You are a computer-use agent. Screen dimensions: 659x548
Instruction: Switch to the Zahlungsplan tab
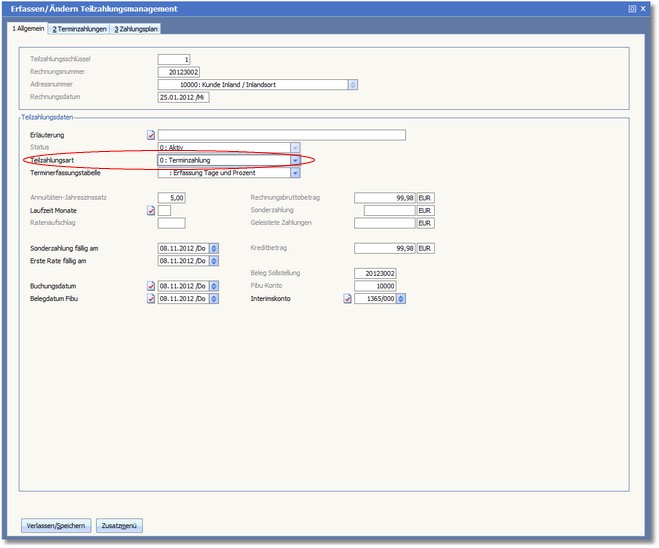pos(136,29)
